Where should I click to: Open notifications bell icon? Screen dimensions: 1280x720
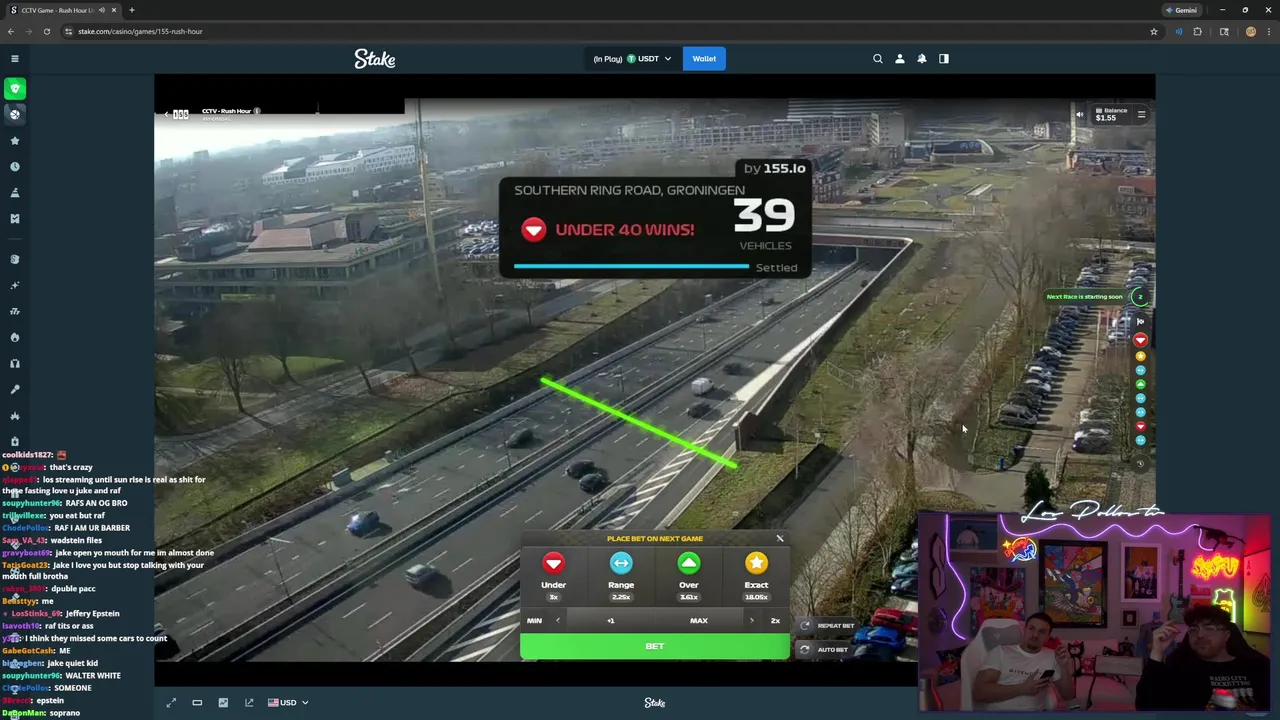922,59
